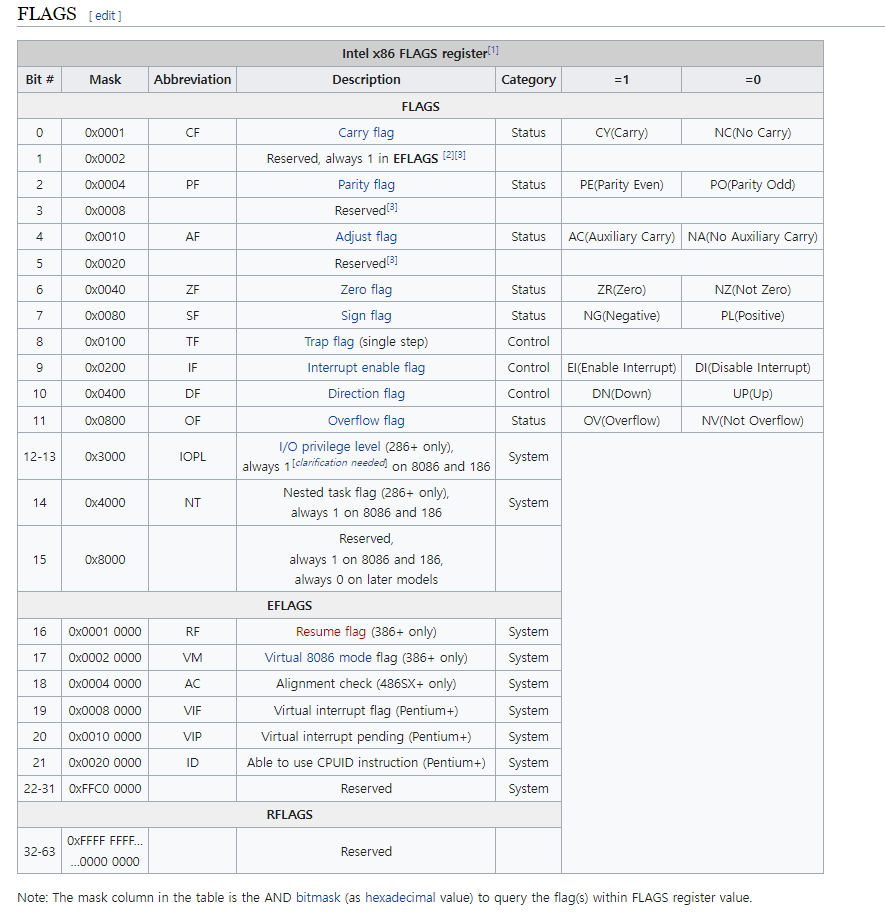Click citation [2] in the EFLAGS reserved row
The image size is (885, 920).
click(448, 155)
